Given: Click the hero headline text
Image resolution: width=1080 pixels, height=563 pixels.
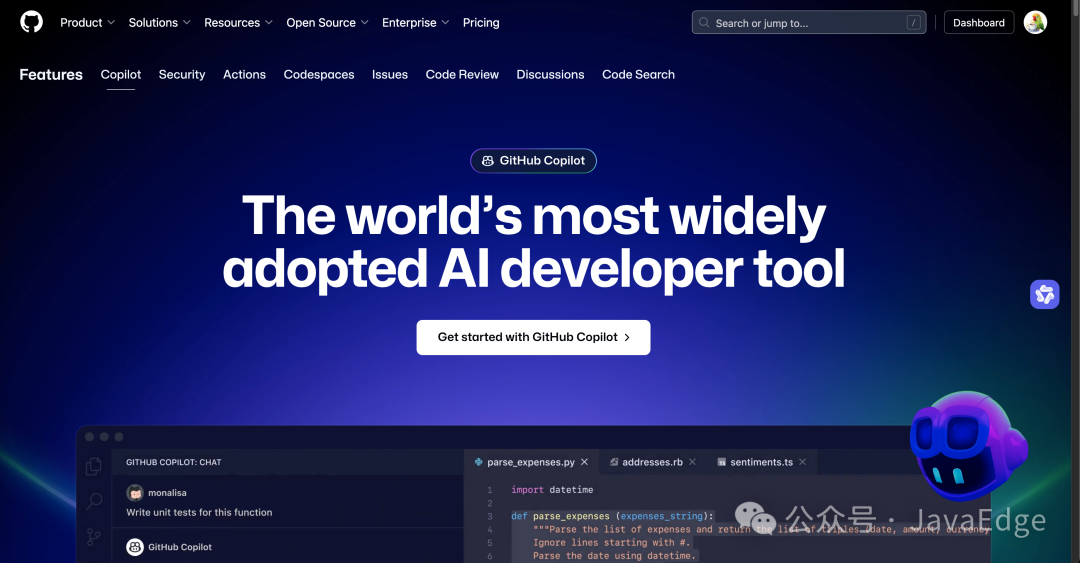Looking at the screenshot, I should [534, 242].
